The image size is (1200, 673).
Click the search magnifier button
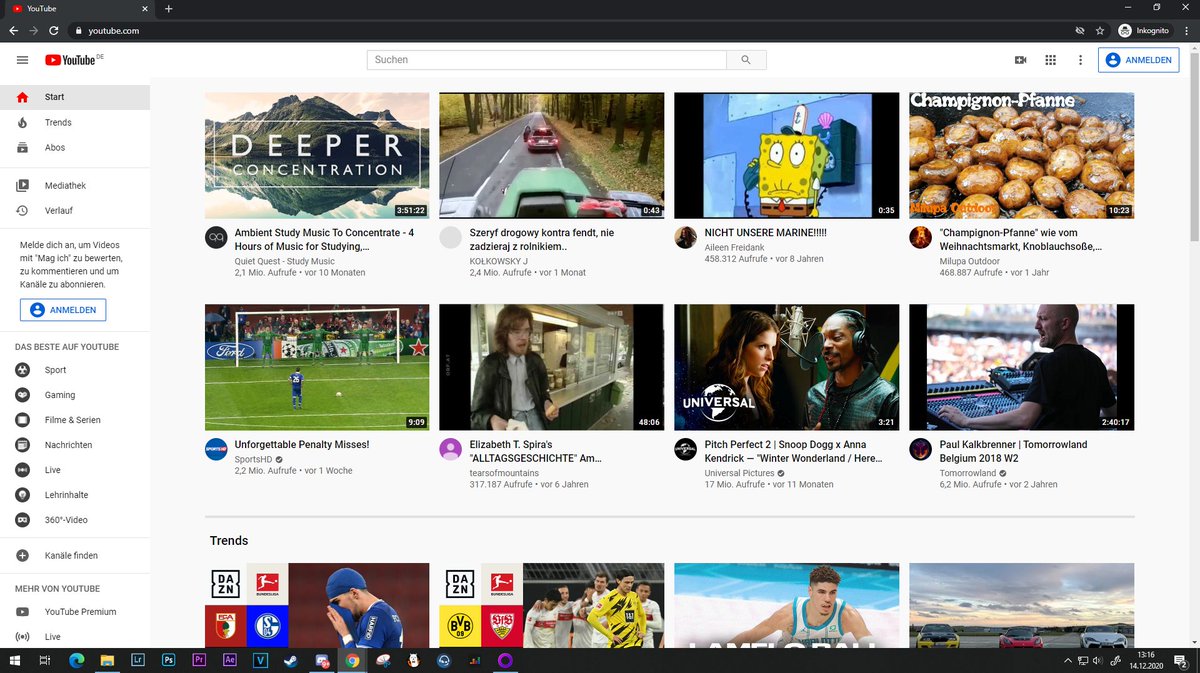pos(746,60)
